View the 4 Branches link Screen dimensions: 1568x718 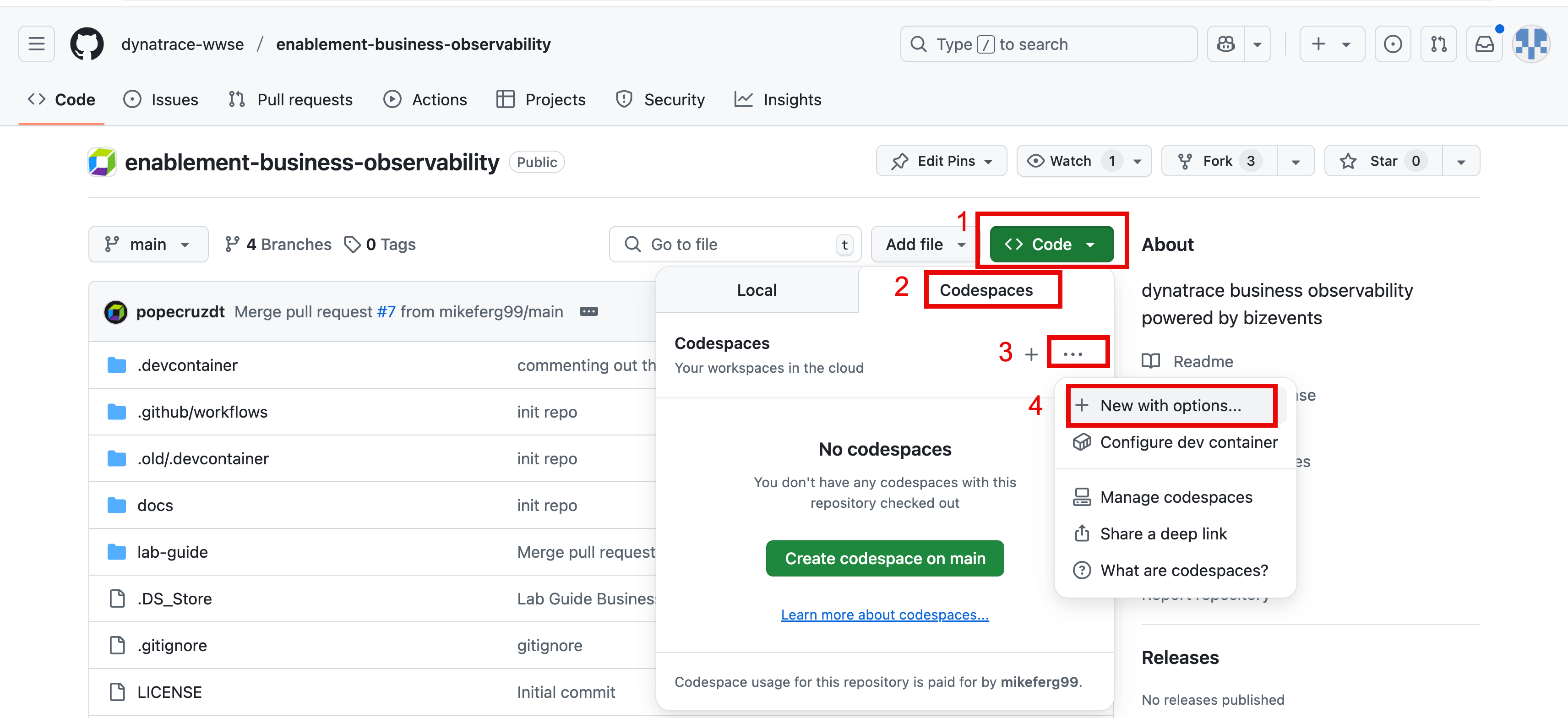click(278, 244)
